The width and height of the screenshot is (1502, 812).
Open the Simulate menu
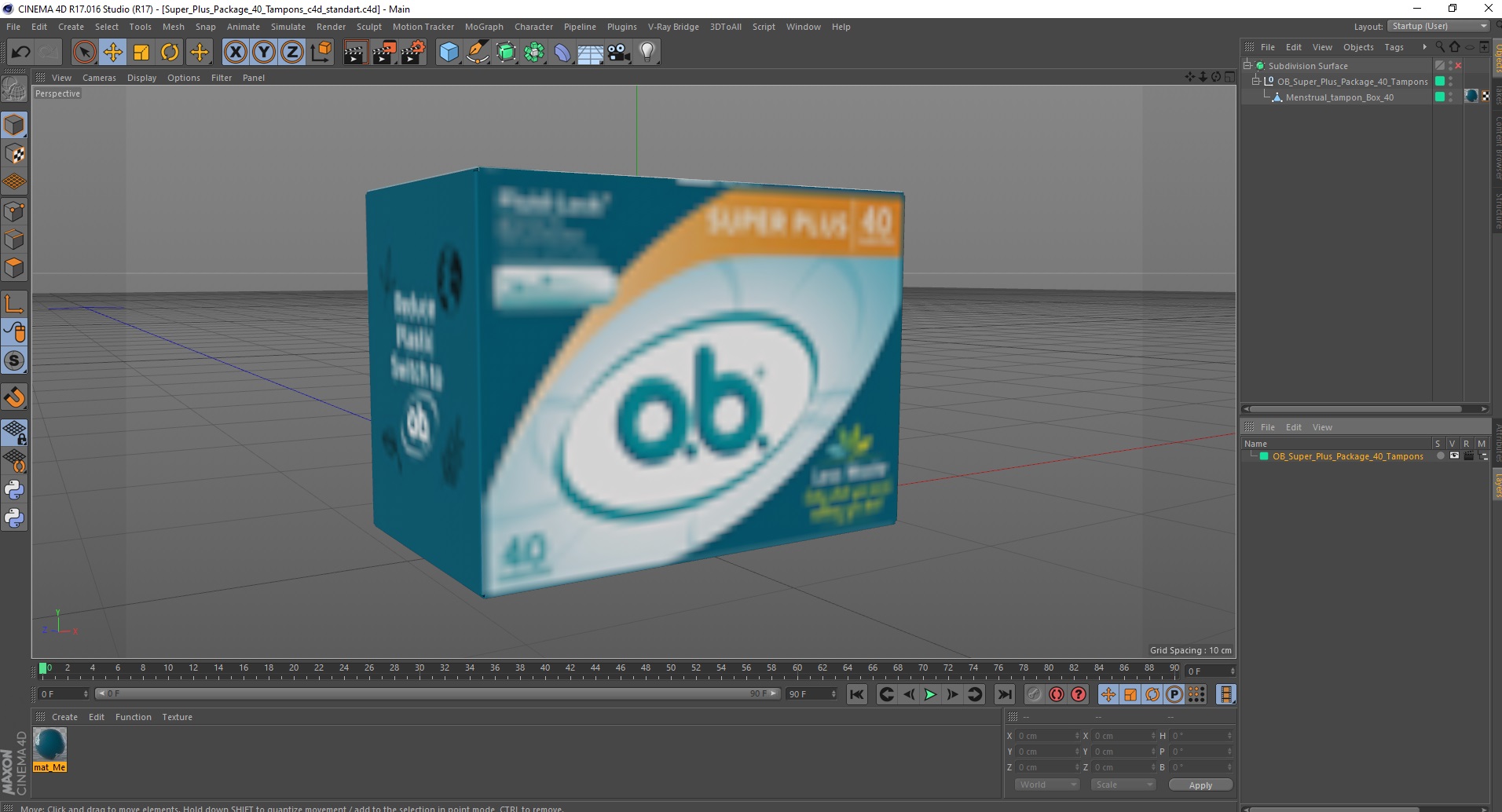[x=288, y=27]
